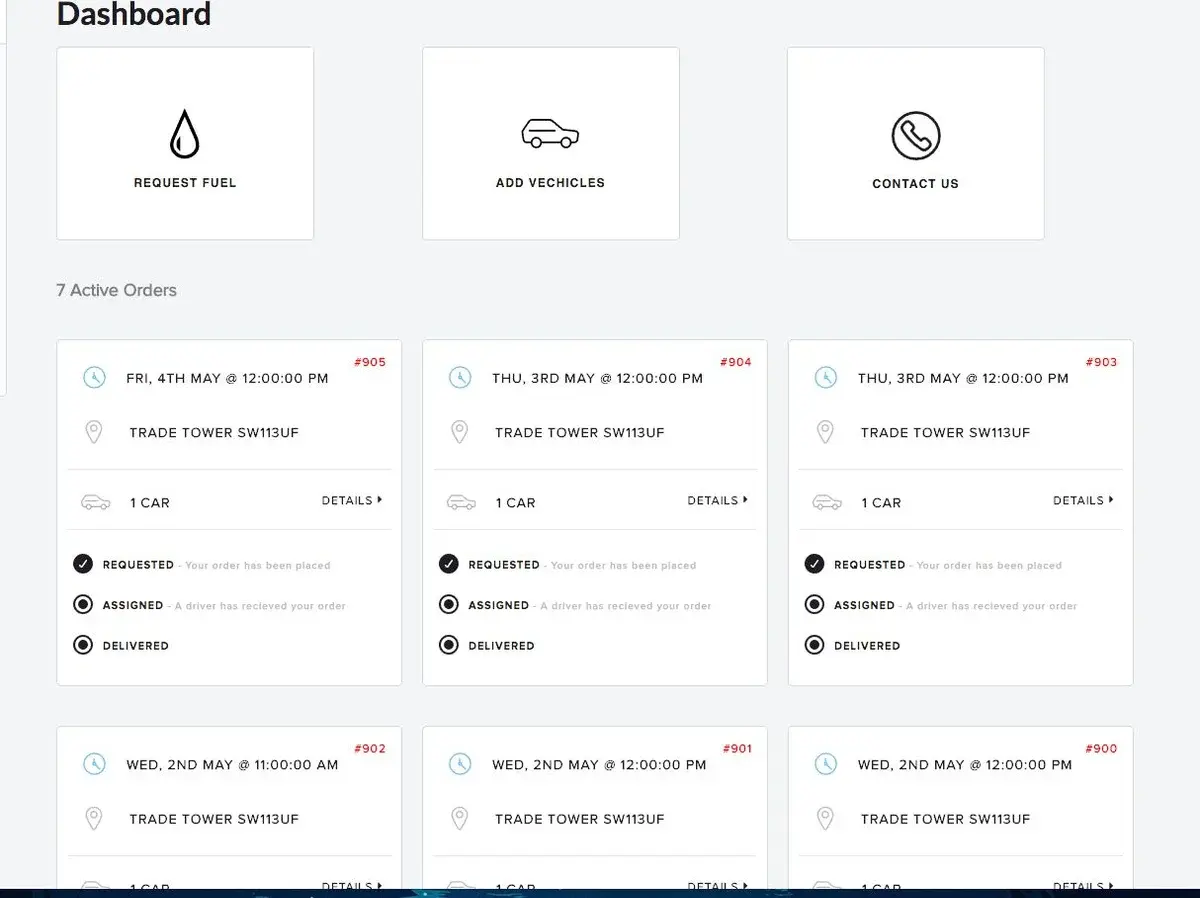Click the car icon next to 1 CAR on #903
Screen dimensions: 1200x898
[x=826, y=503]
